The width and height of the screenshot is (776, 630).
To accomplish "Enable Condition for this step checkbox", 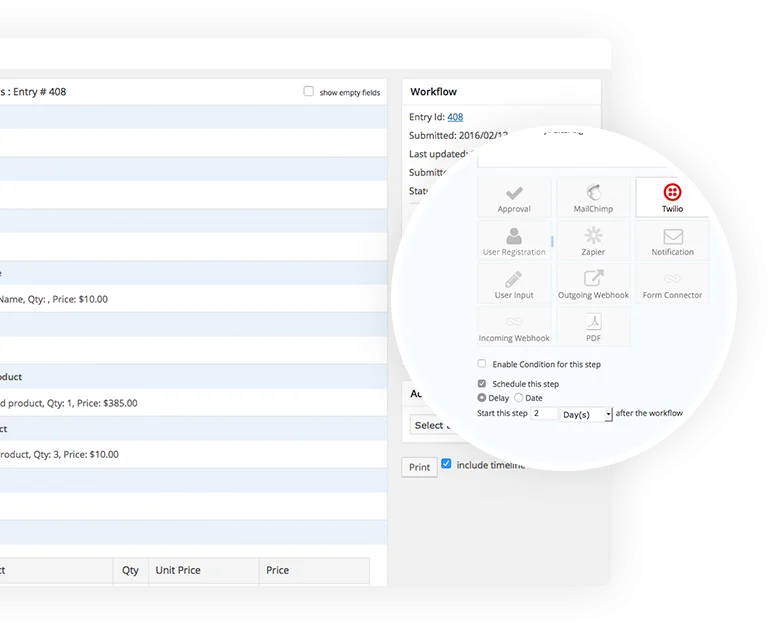I will 482,364.
